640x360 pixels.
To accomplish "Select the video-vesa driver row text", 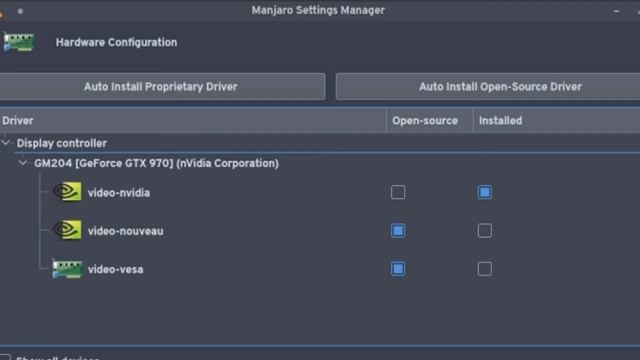I will pyautogui.click(x=116, y=269).
